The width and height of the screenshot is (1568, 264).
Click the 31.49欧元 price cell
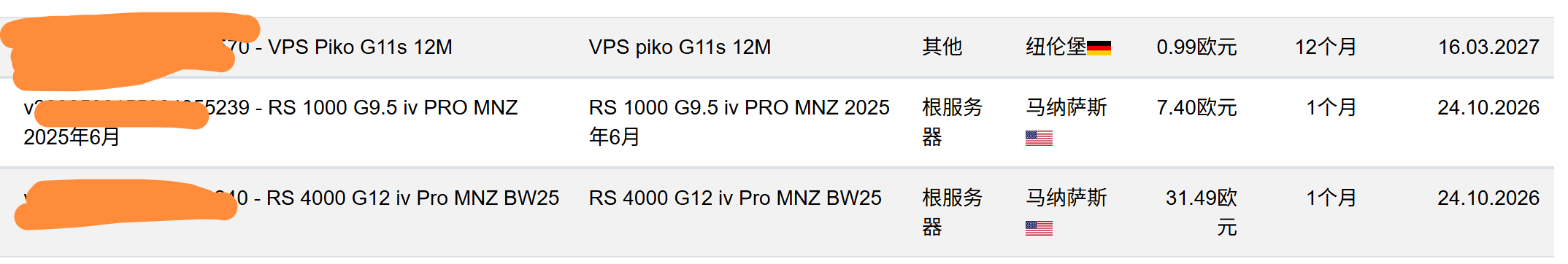click(1202, 212)
